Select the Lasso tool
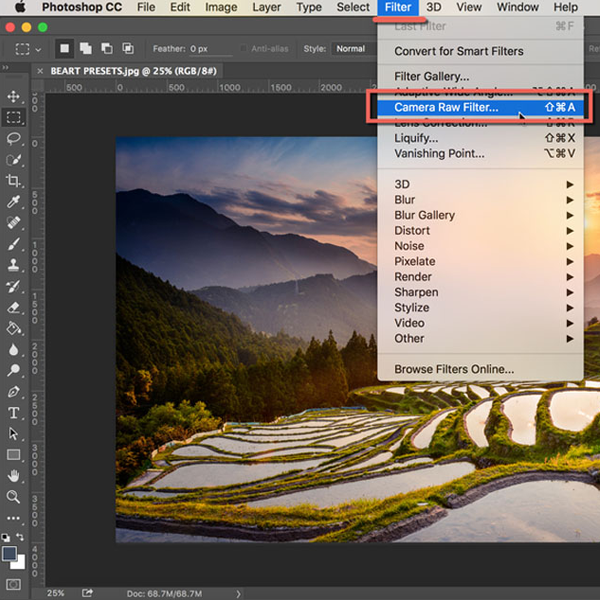Screen dimensions: 600x600 pos(14,139)
